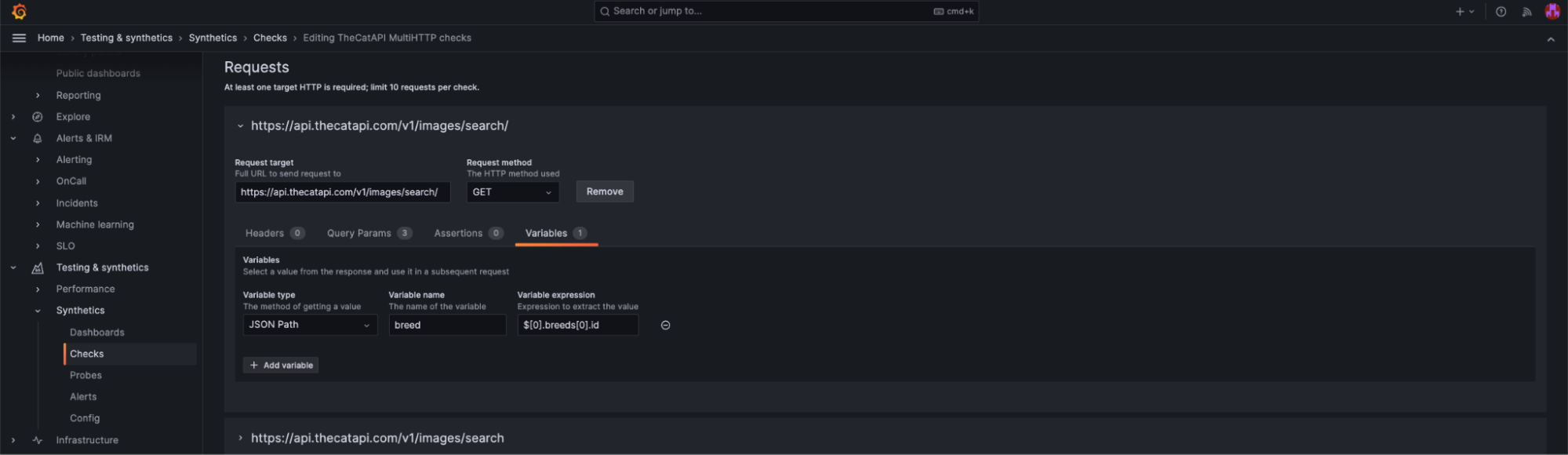This screenshot has height=455, width=1568.
Task: Expand the Explore section chevron
Action: point(13,117)
